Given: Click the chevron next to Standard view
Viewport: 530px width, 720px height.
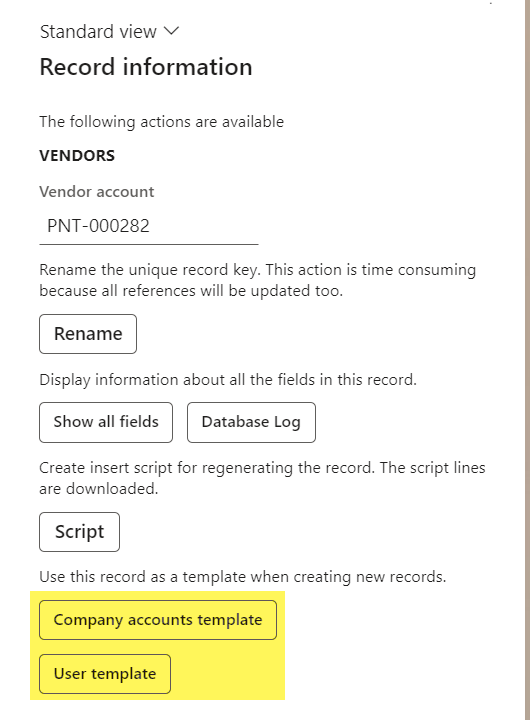Looking at the screenshot, I should tap(171, 31).
